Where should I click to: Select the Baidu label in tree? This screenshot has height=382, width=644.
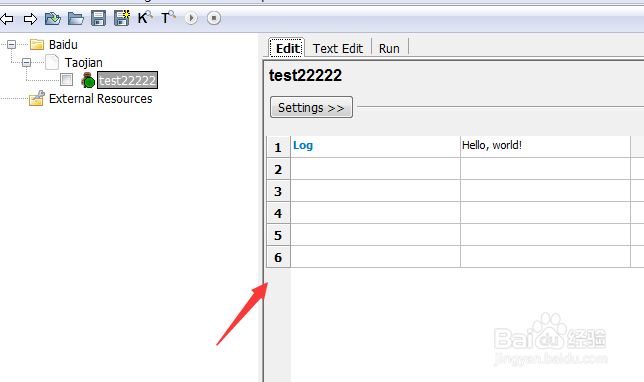(63, 44)
